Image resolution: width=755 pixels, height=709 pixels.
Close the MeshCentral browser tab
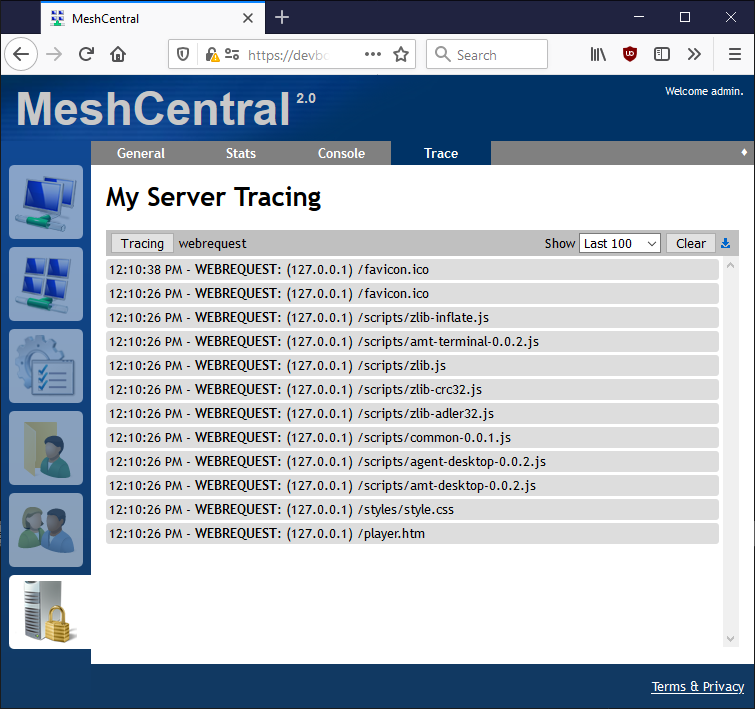pos(247,18)
